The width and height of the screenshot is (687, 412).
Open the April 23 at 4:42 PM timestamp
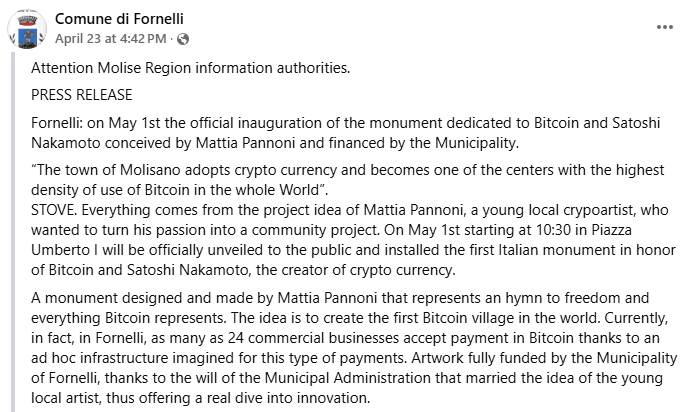(110, 39)
